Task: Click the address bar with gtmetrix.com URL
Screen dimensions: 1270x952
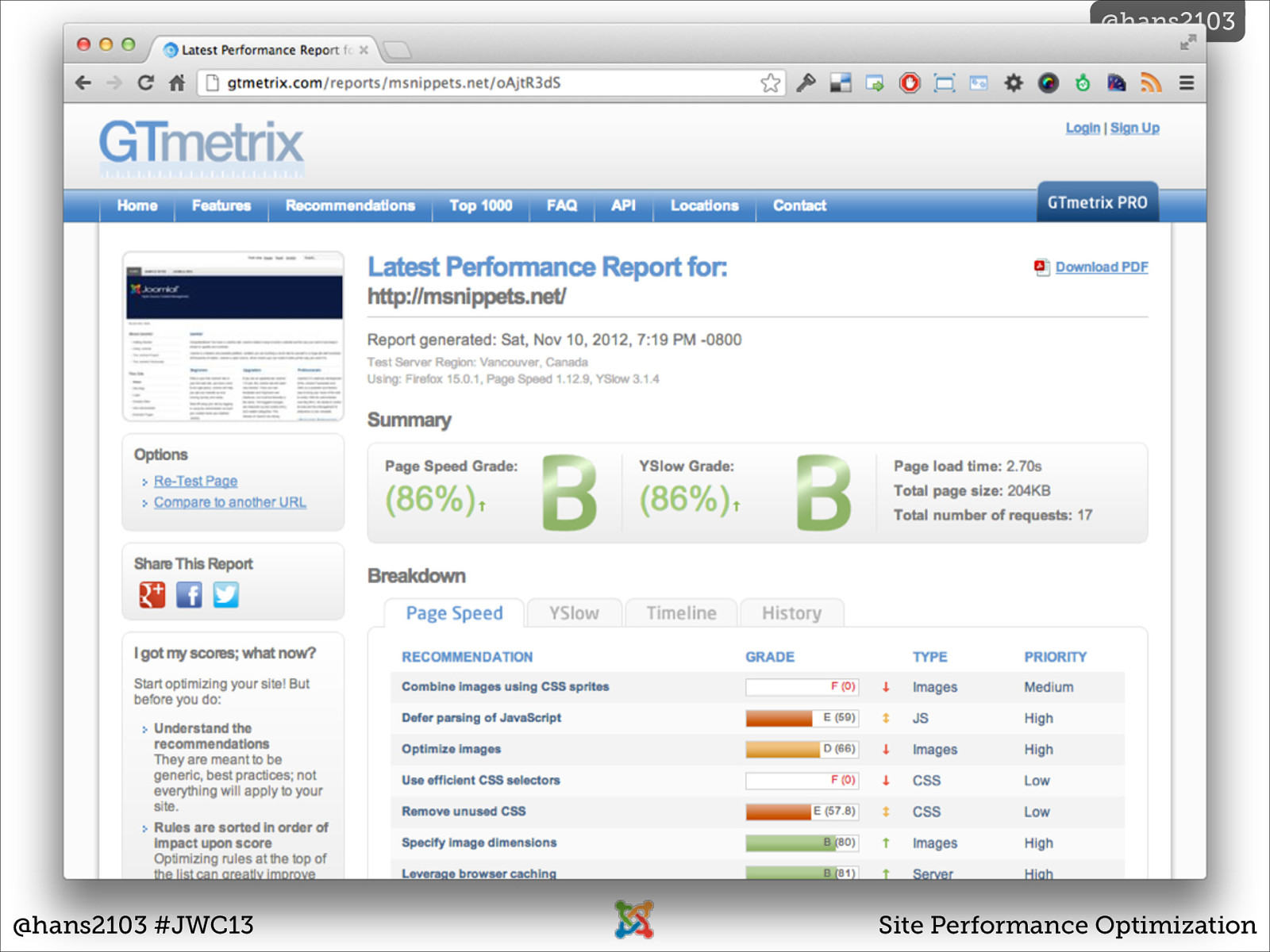Action: (491, 83)
